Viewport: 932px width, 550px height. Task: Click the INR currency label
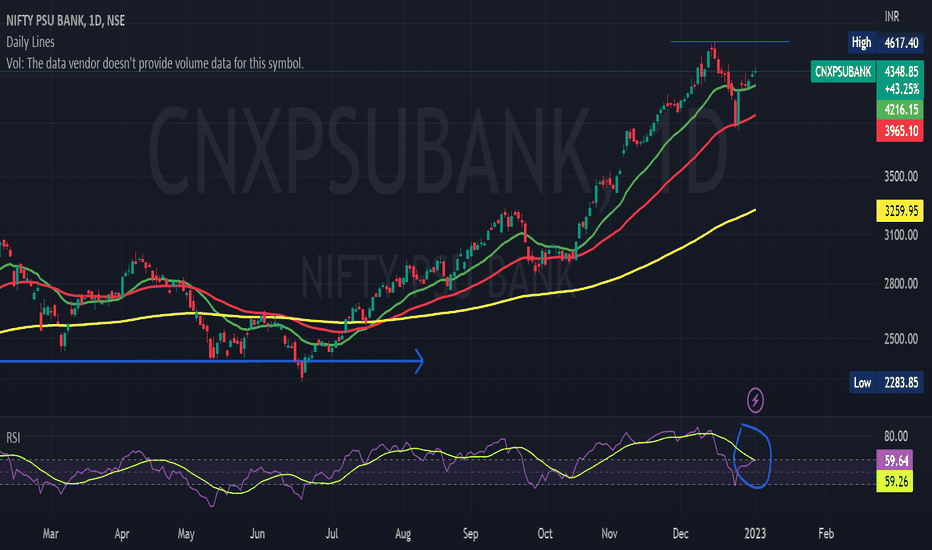(x=892, y=17)
